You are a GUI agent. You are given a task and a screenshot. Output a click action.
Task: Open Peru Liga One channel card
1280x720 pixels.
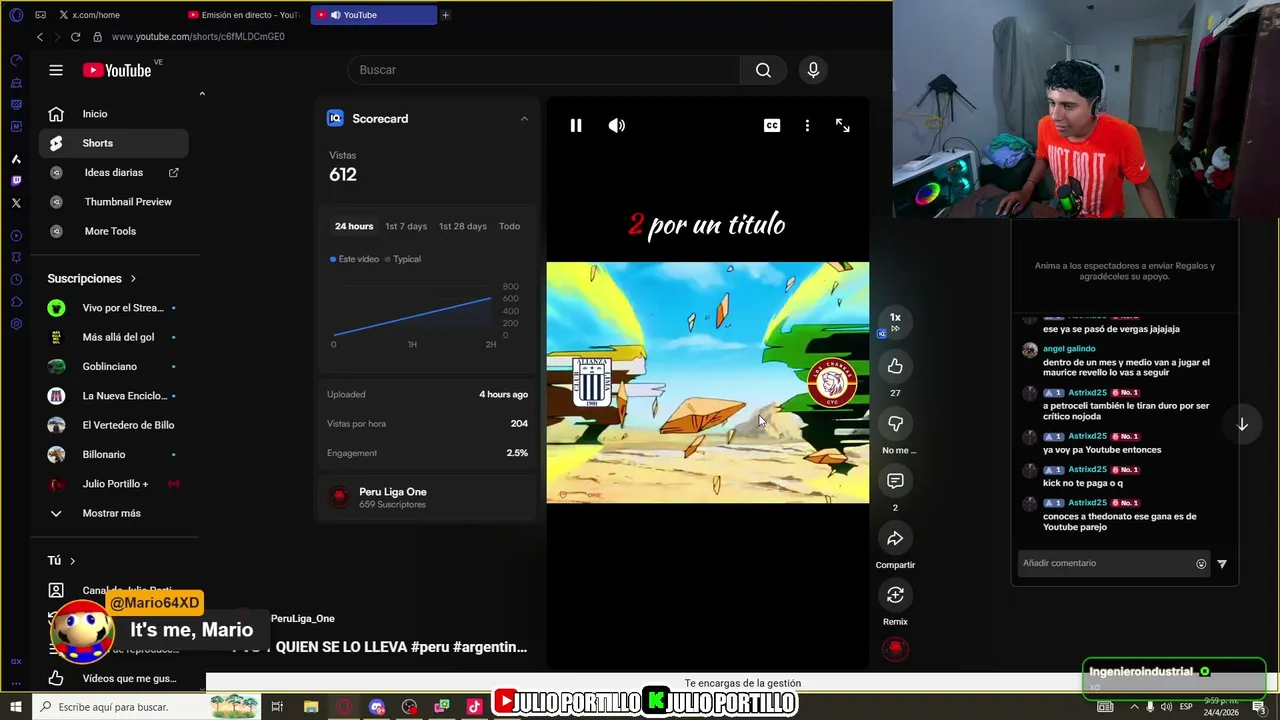(428, 497)
